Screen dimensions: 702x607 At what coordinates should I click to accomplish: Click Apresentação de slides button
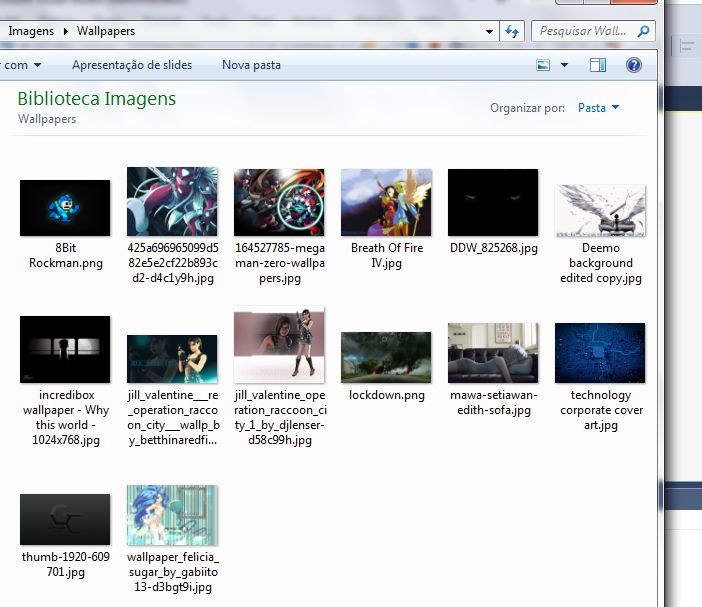click(x=132, y=65)
